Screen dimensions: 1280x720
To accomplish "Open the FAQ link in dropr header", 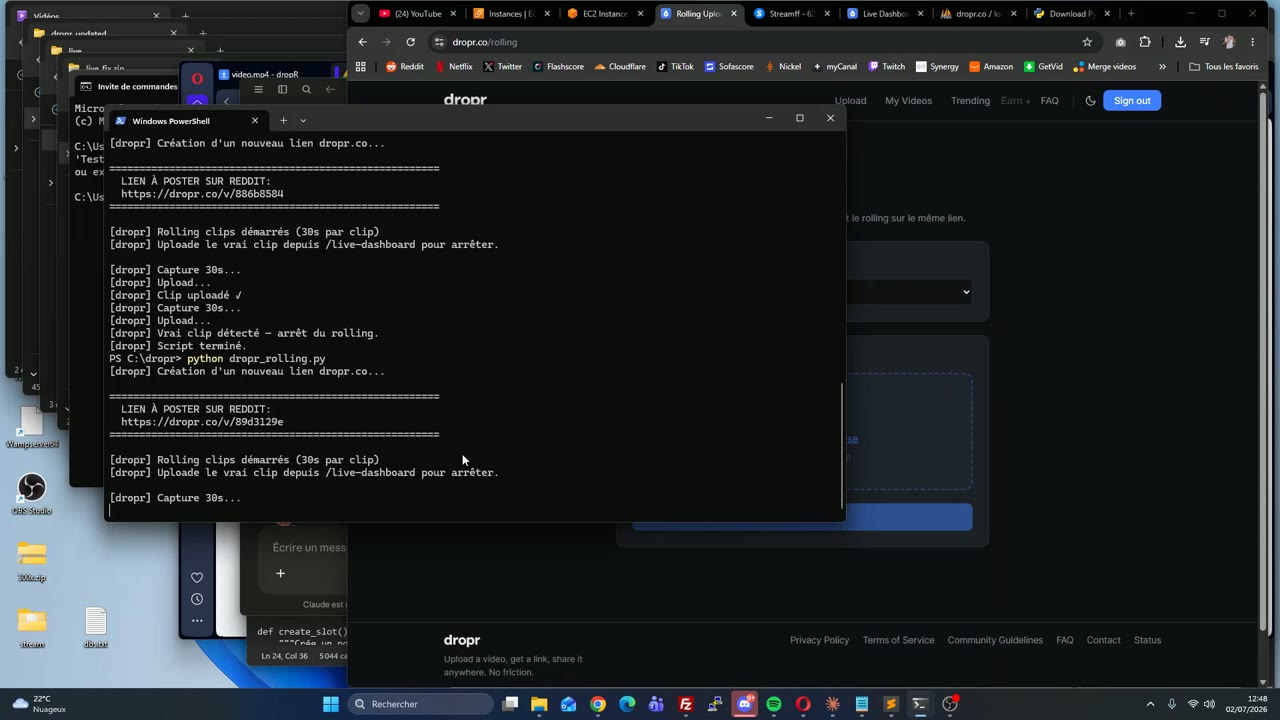I will point(1049,100).
